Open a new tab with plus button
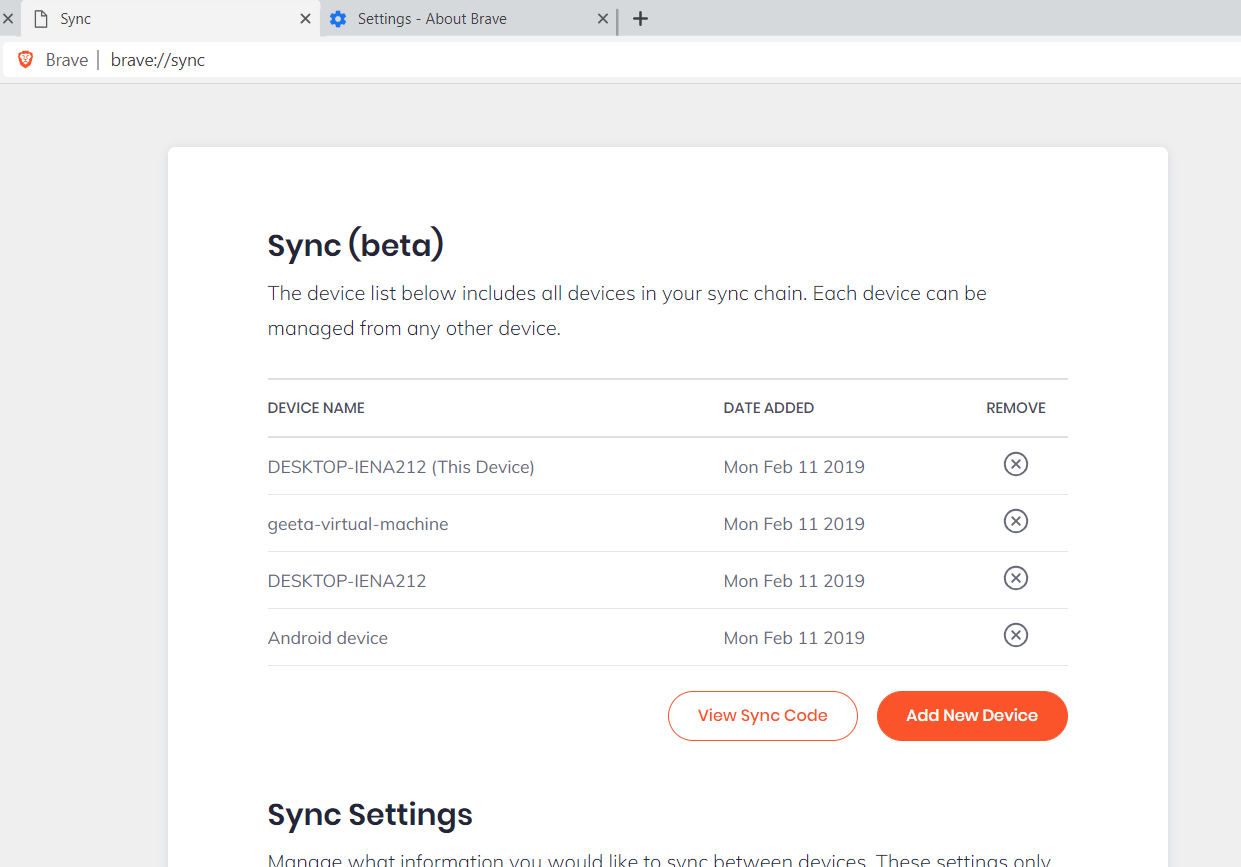The height and width of the screenshot is (867, 1241). pos(641,19)
